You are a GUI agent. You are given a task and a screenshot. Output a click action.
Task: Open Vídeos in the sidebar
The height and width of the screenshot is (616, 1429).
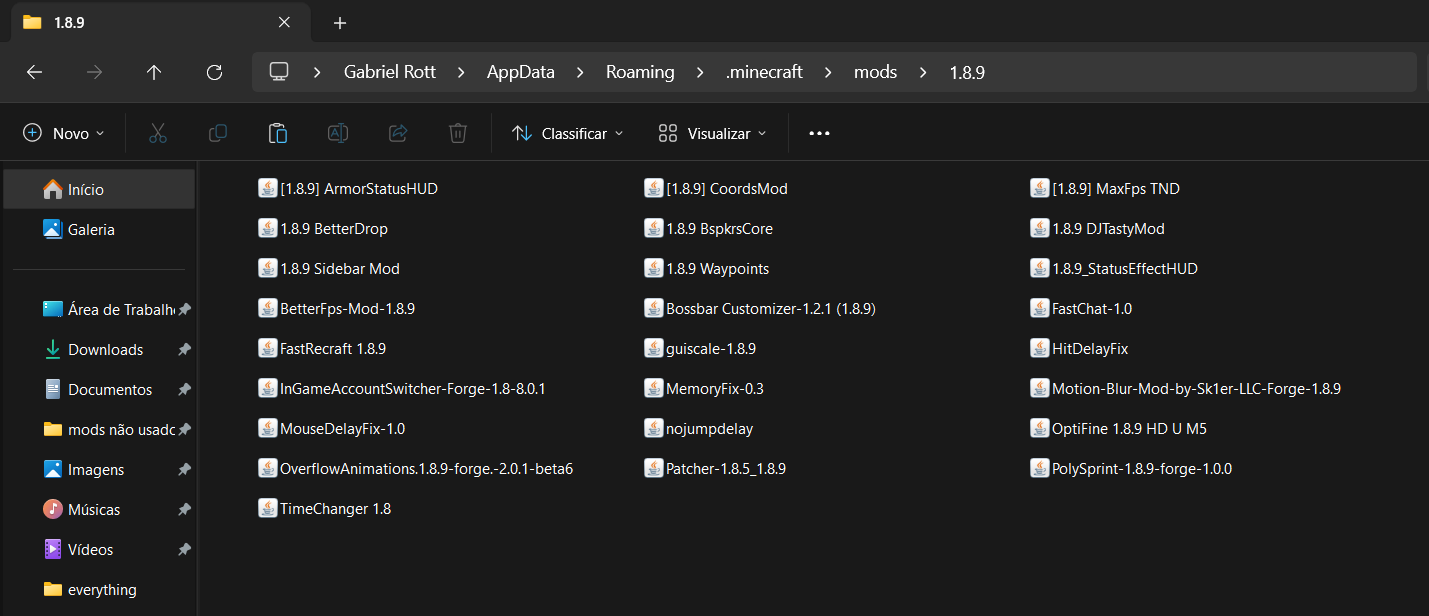coord(99,549)
